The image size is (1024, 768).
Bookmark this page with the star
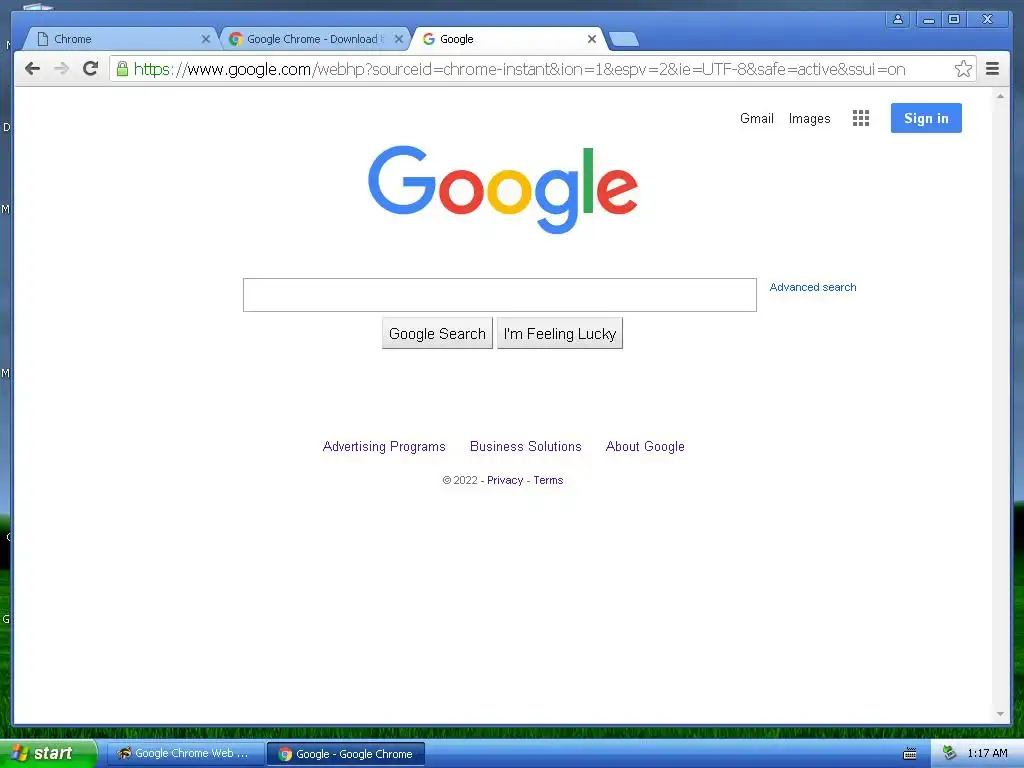click(x=963, y=69)
